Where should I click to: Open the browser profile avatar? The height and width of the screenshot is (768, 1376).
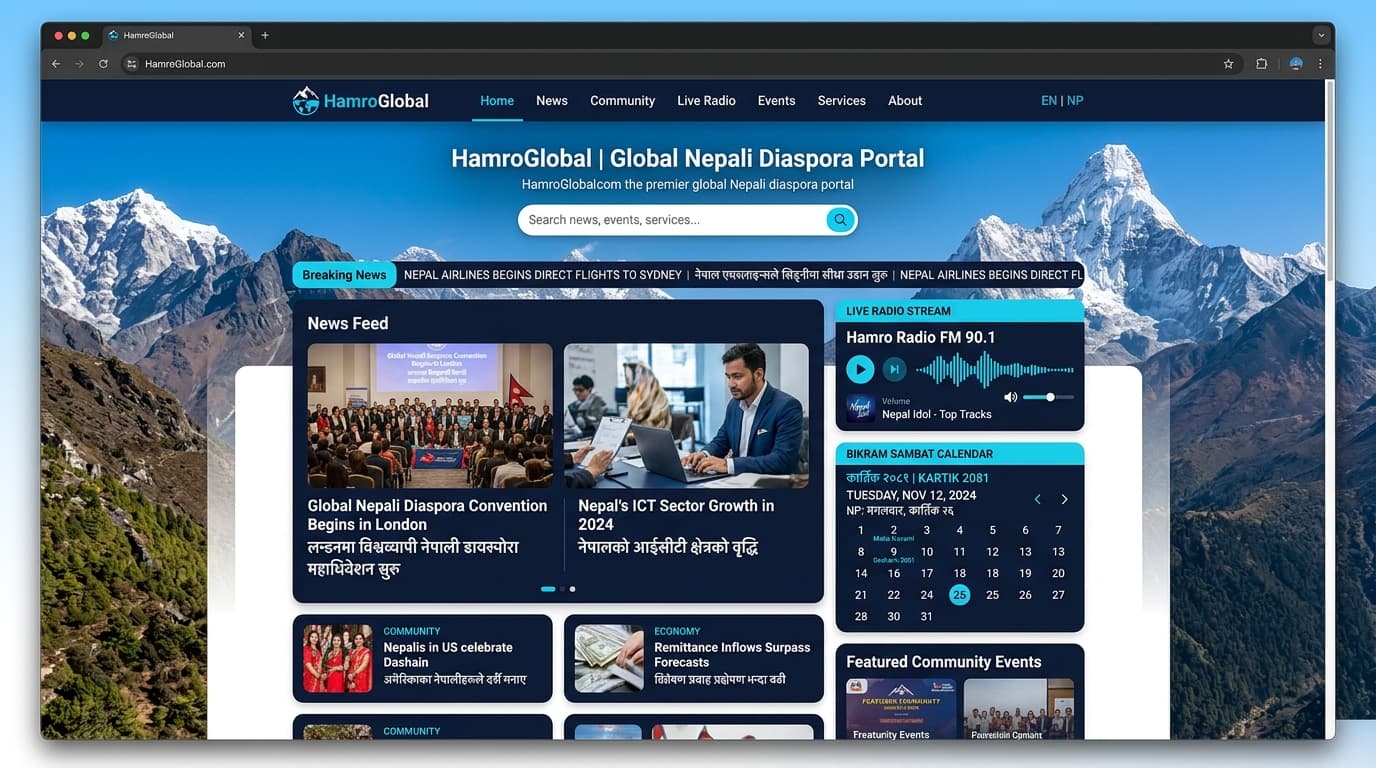point(1296,64)
